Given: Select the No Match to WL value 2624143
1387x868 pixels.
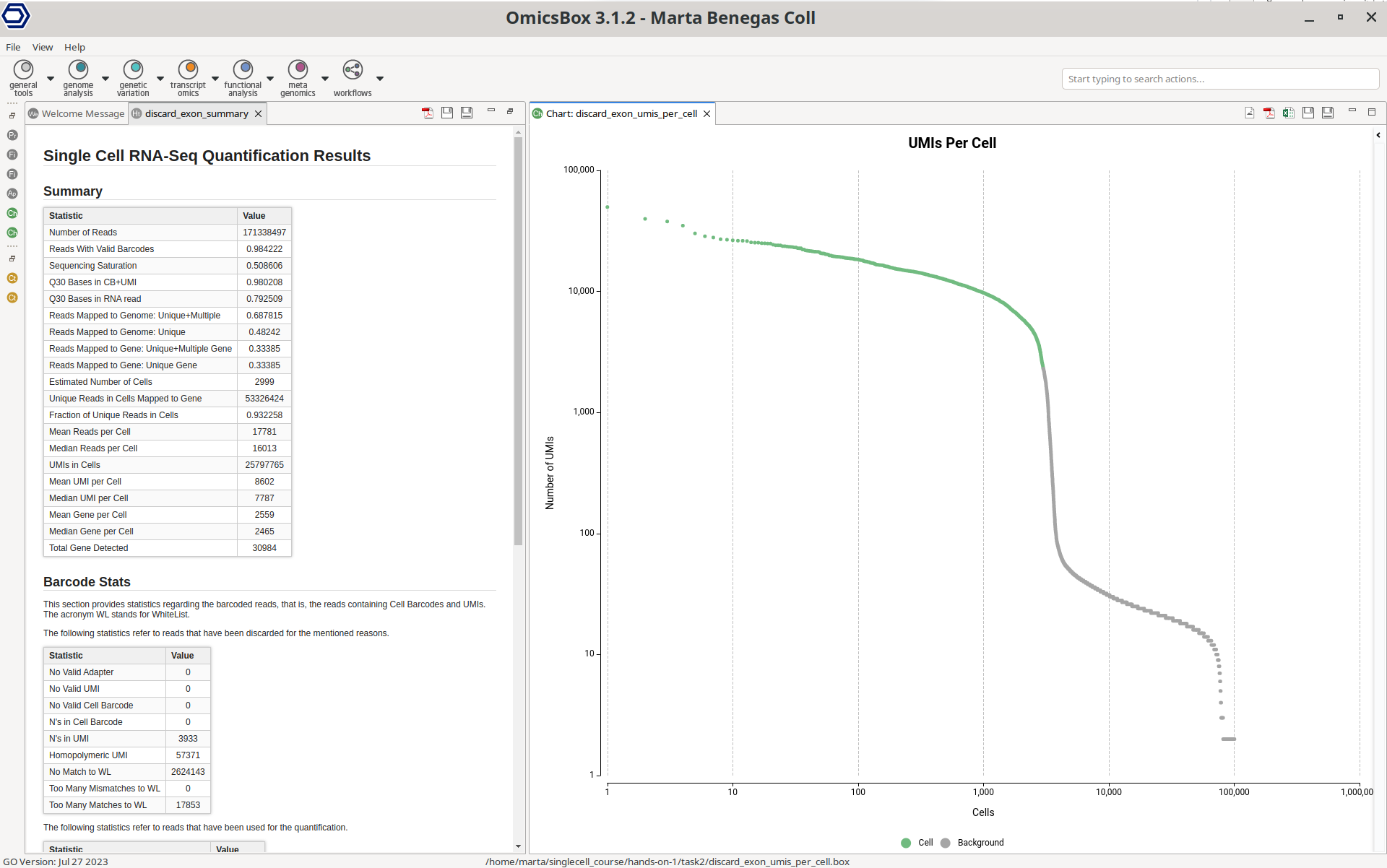Looking at the screenshot, I should [188, 772].
